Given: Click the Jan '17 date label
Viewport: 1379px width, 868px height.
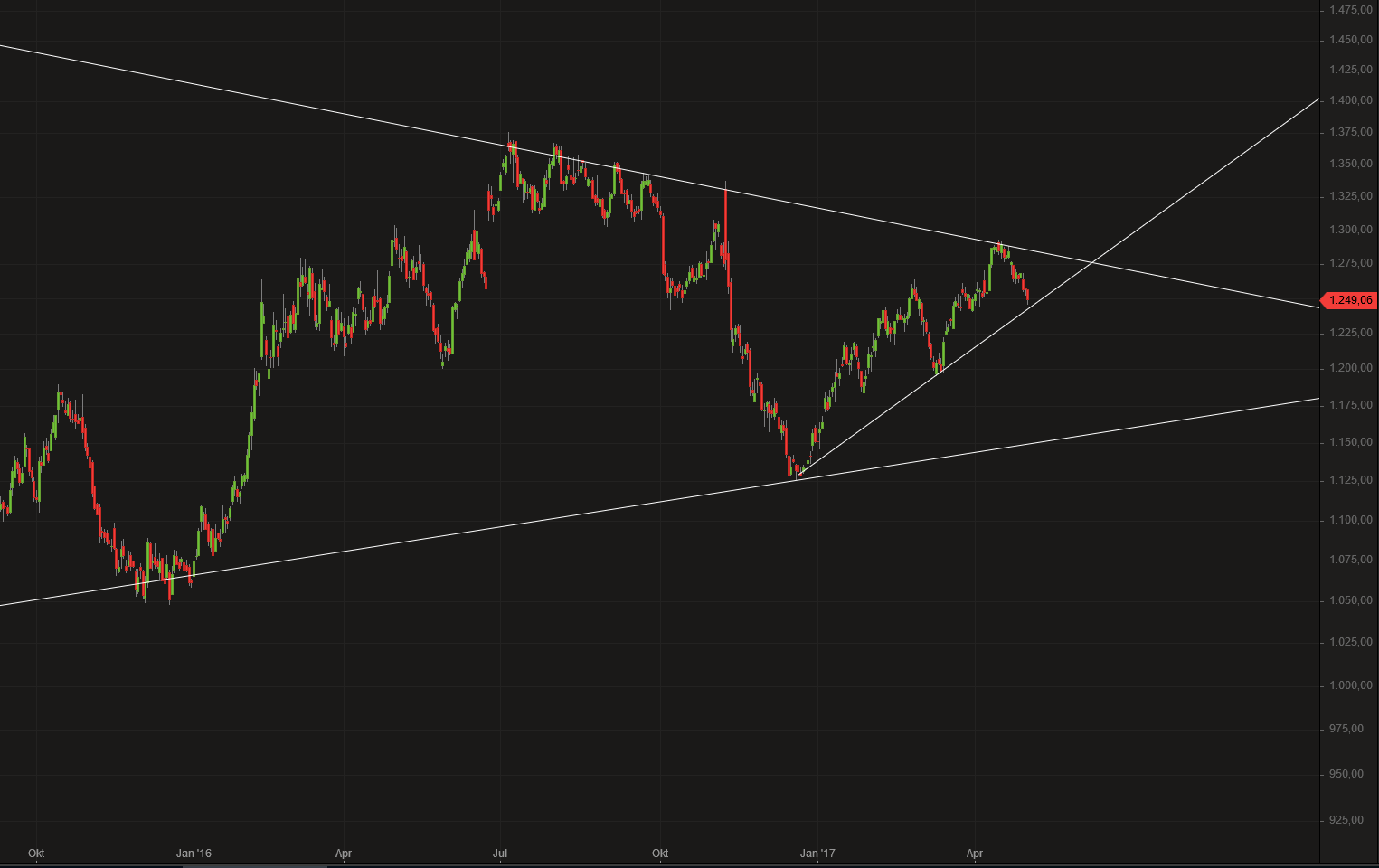Looking at the screenshot, I should coord(817,854).
